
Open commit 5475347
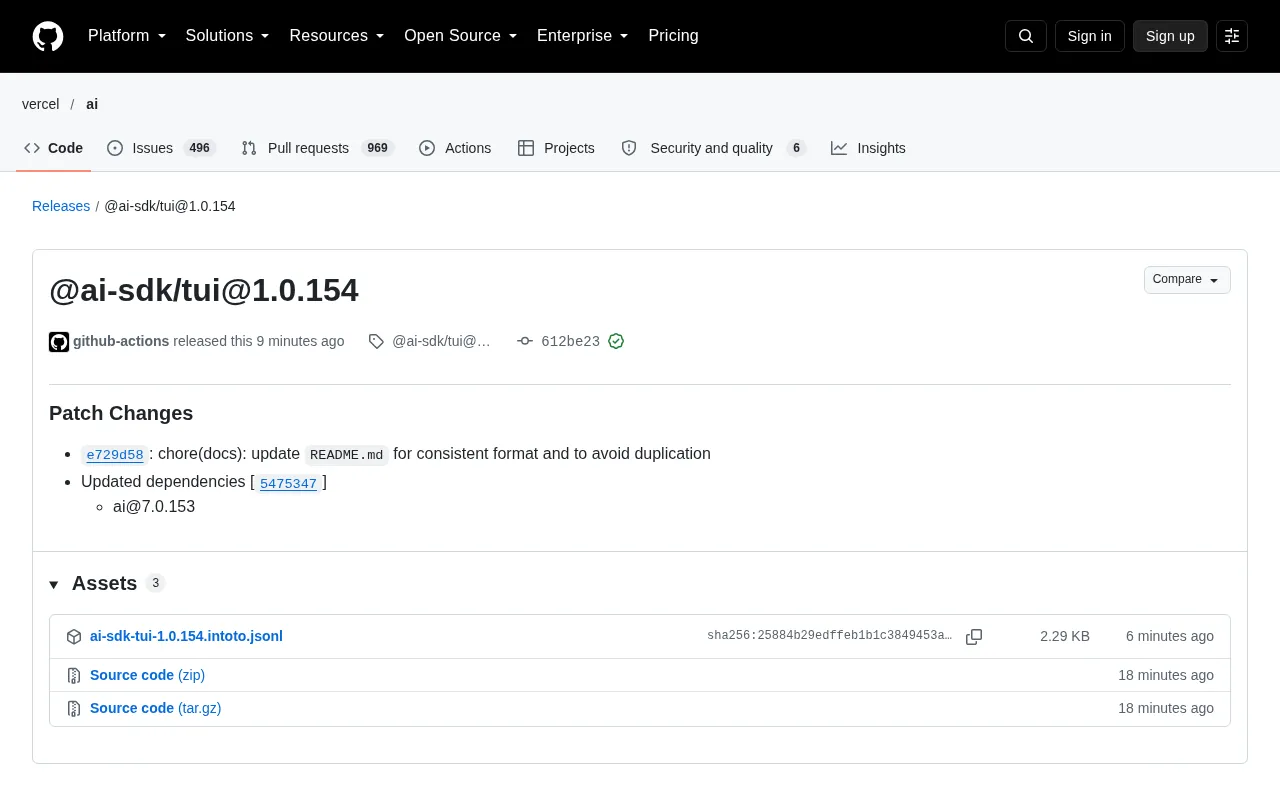click(x=288, y=484)
